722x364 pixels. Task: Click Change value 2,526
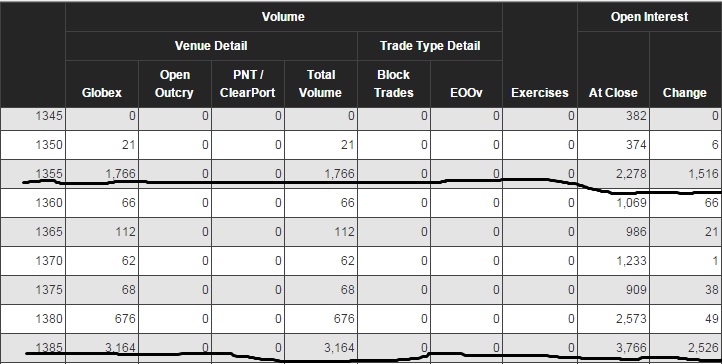point(703,348)
